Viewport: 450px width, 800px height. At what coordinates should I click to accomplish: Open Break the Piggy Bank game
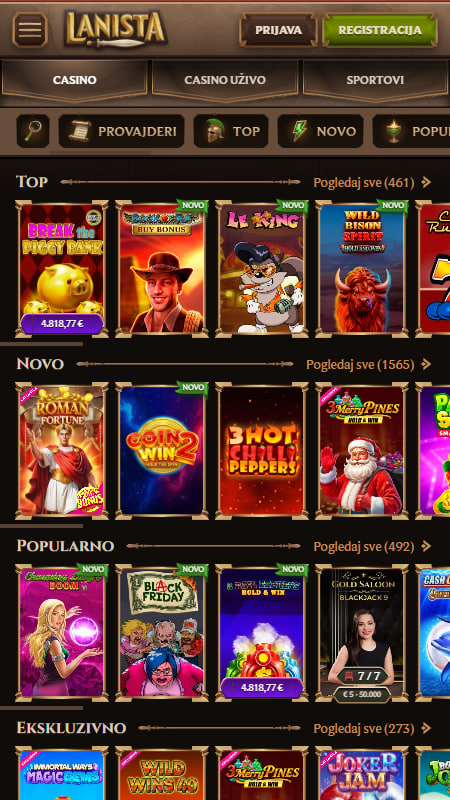point(62,269)
